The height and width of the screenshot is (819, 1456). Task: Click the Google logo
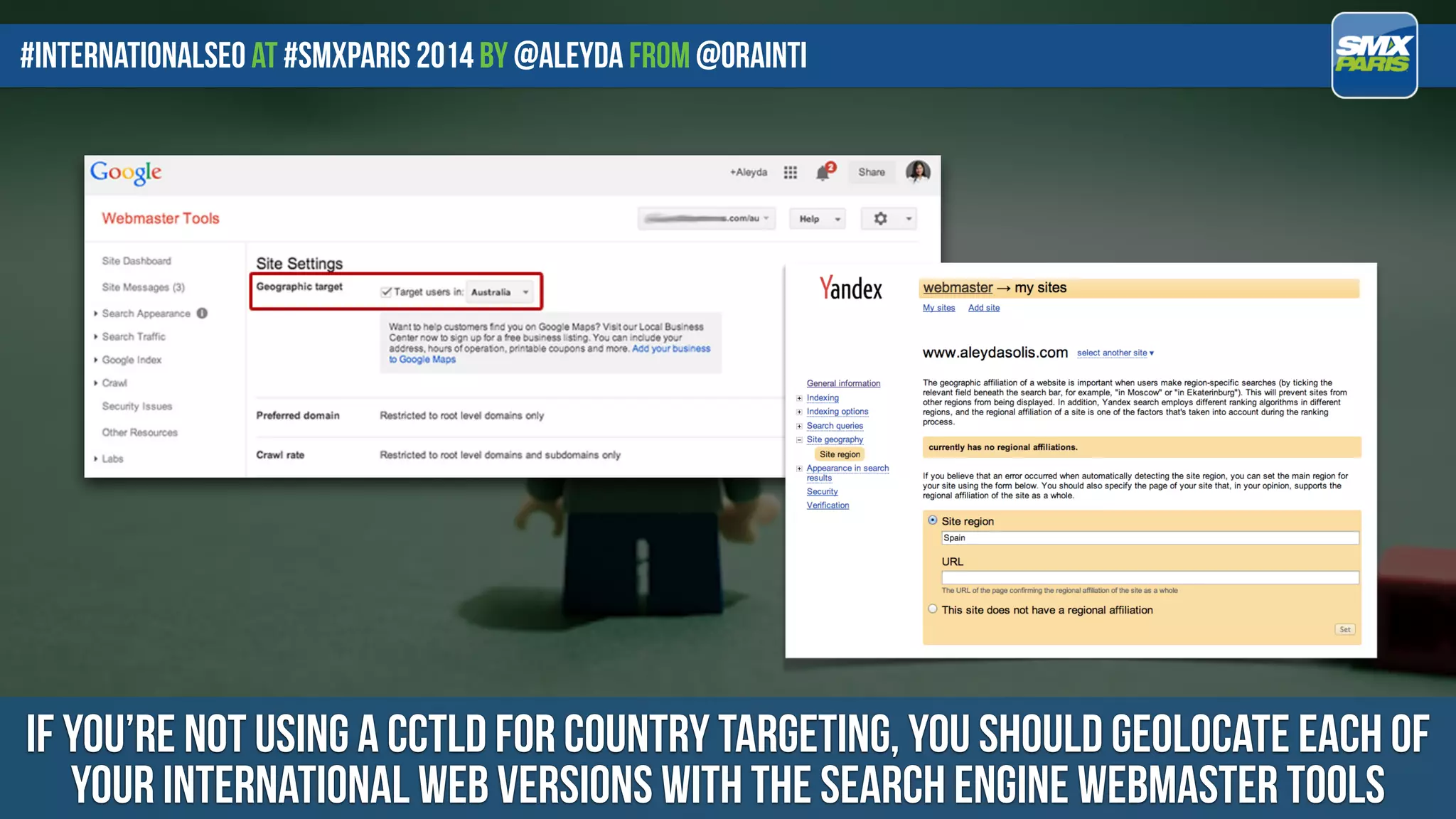pyautogui.click(x=126, y=172)
